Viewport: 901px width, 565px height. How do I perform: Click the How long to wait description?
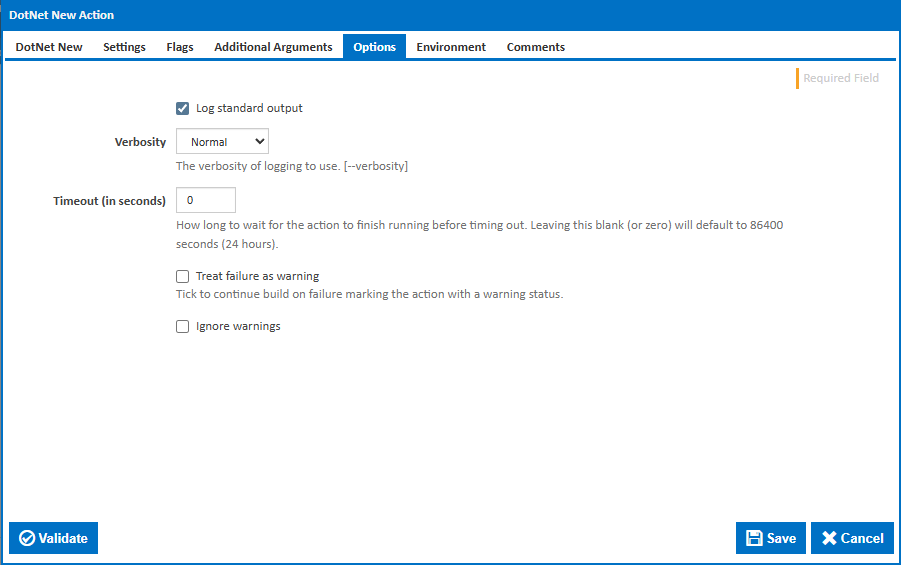tap(479, 235)
